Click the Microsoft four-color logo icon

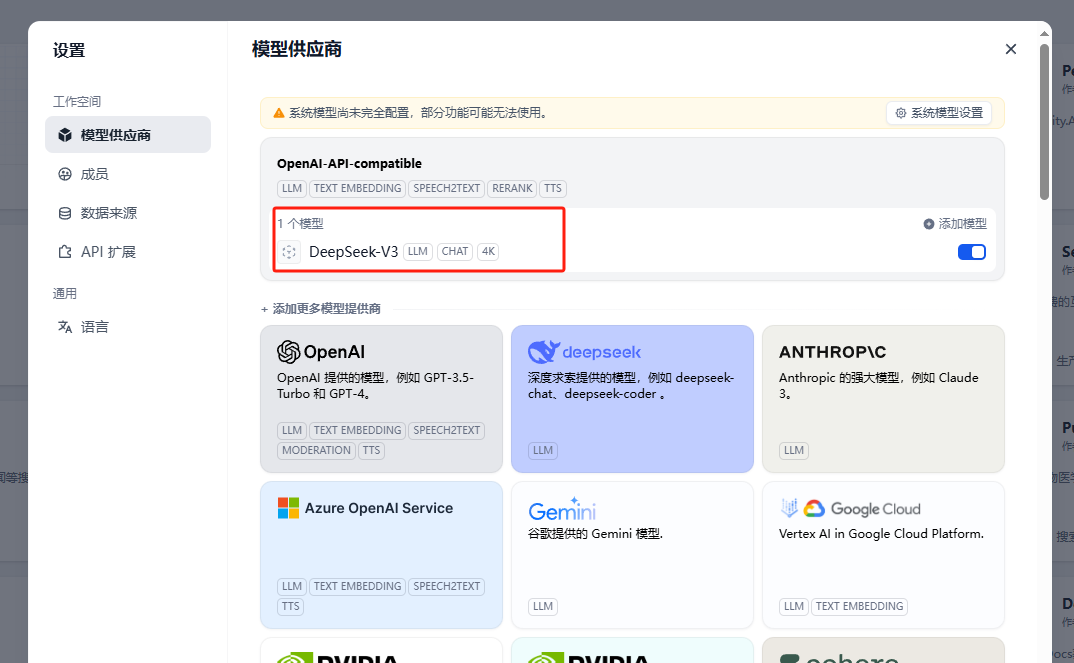click(288, 508)
